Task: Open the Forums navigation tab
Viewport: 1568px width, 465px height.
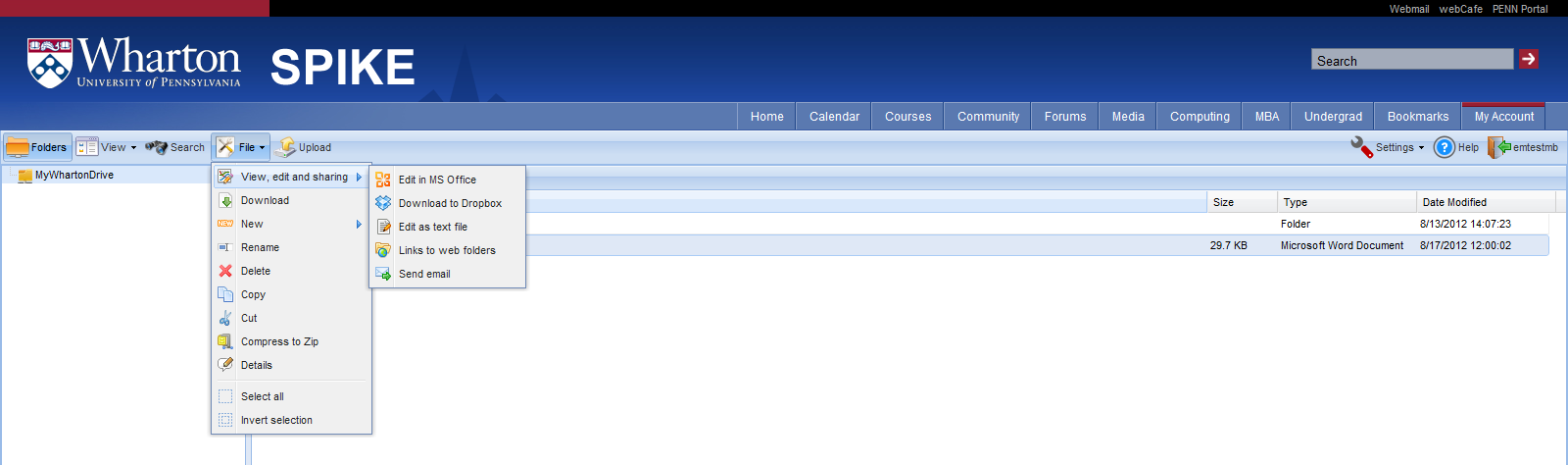Action: 1065,116
